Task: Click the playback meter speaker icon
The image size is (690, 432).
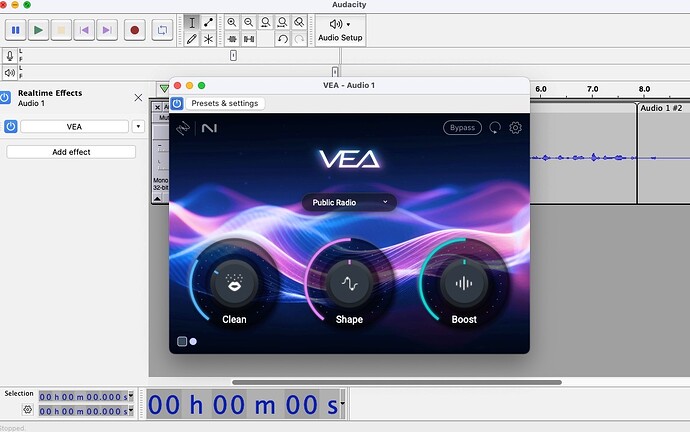Action: click(10, 72)
